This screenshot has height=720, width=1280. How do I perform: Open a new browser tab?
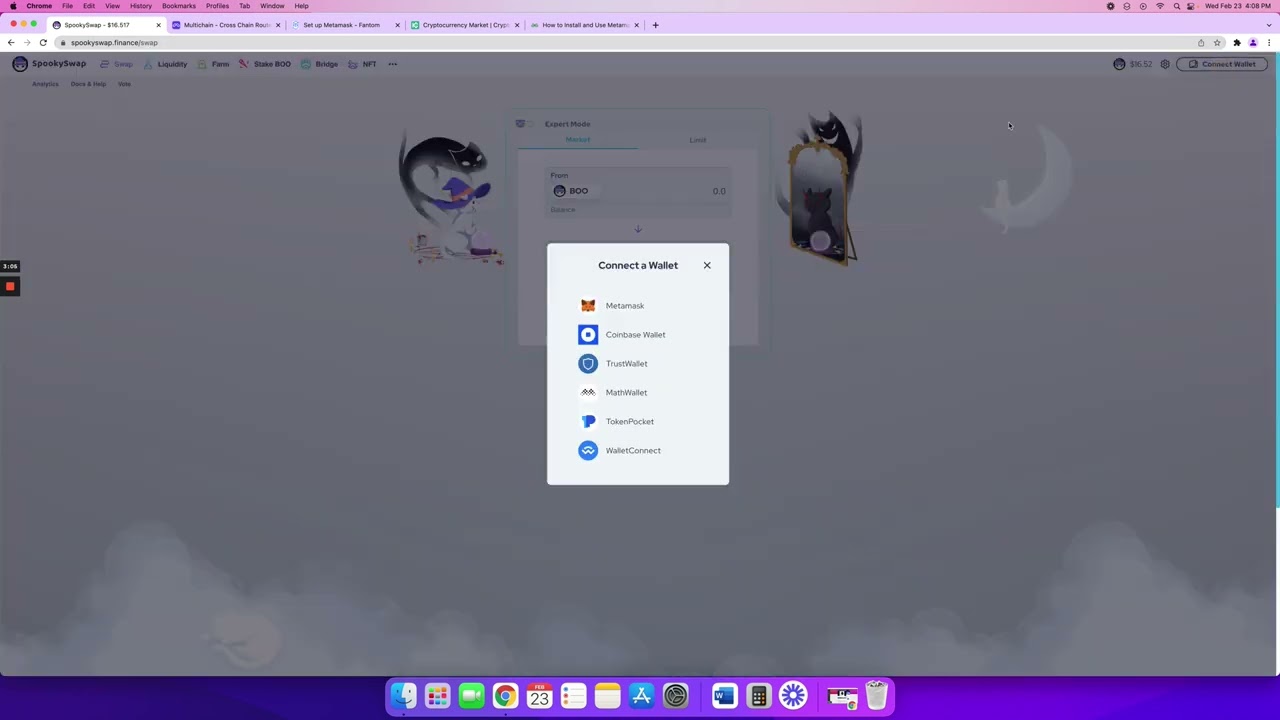click(655, 25)
